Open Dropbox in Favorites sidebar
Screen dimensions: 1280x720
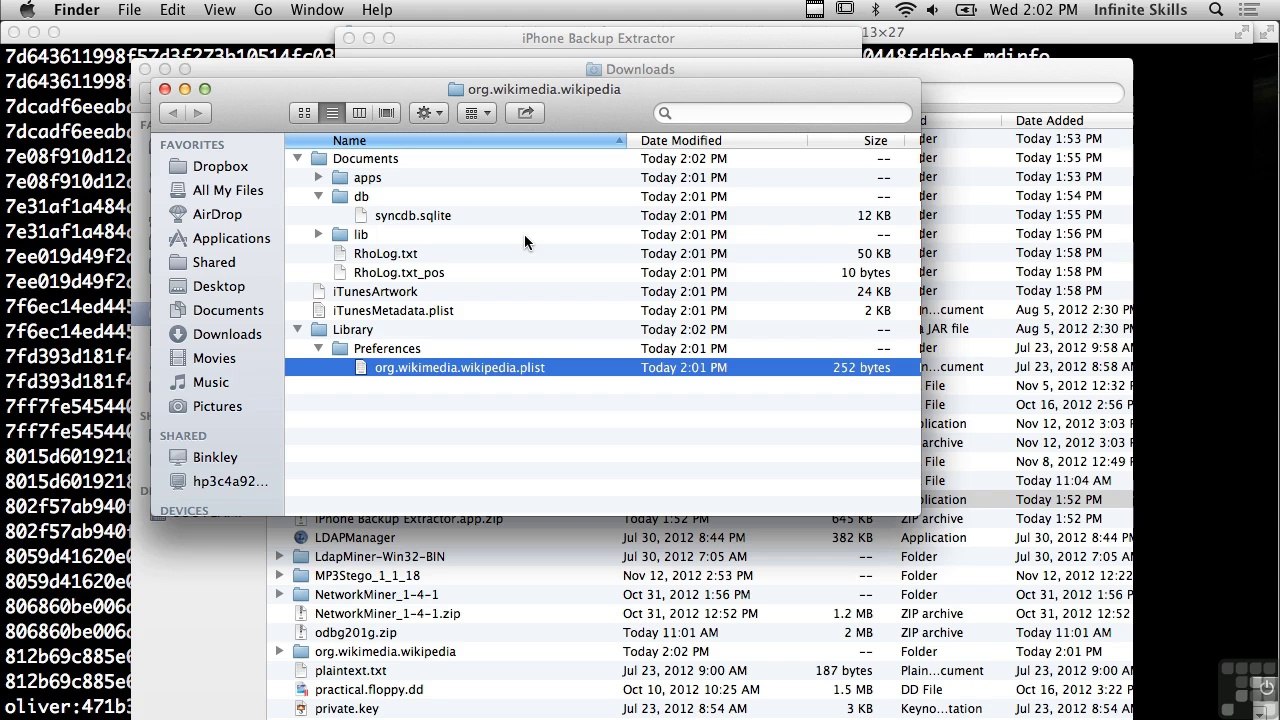point(219,166)
